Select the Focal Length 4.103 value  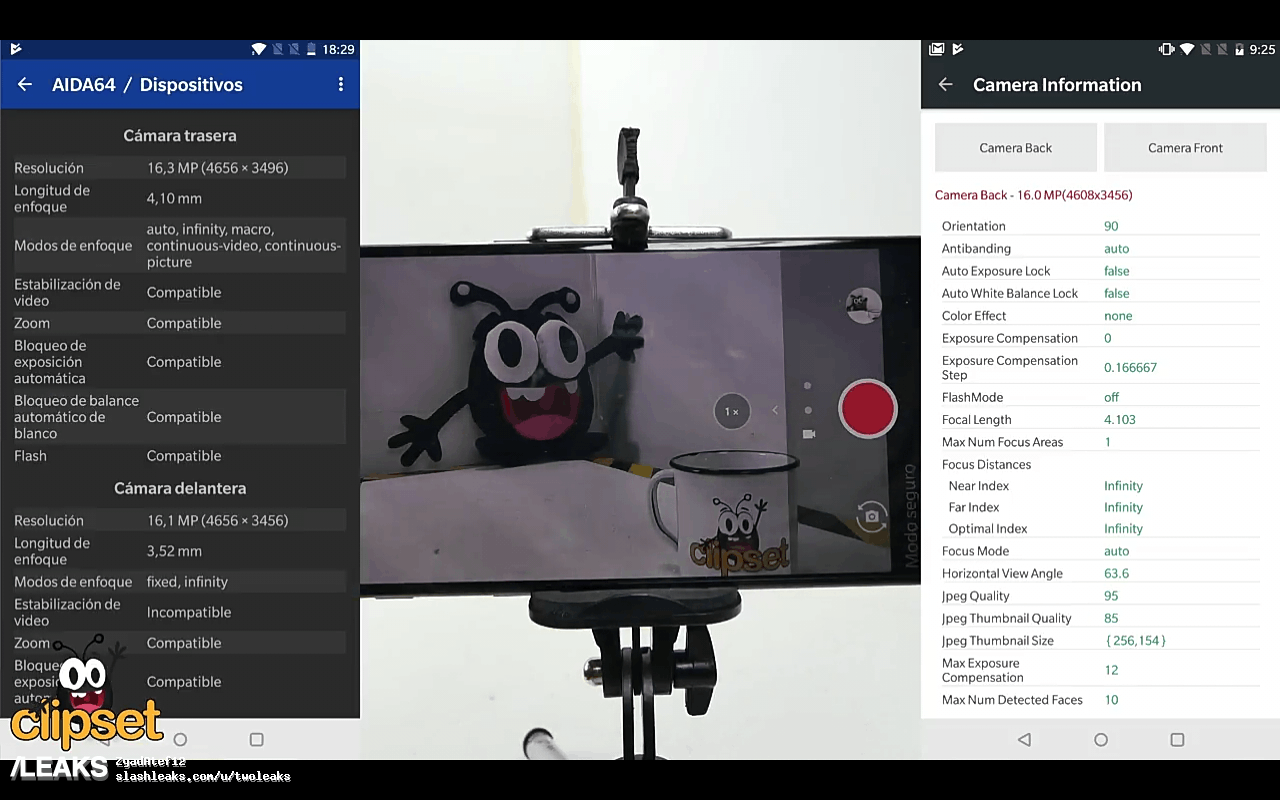(x=1120, y=420)
